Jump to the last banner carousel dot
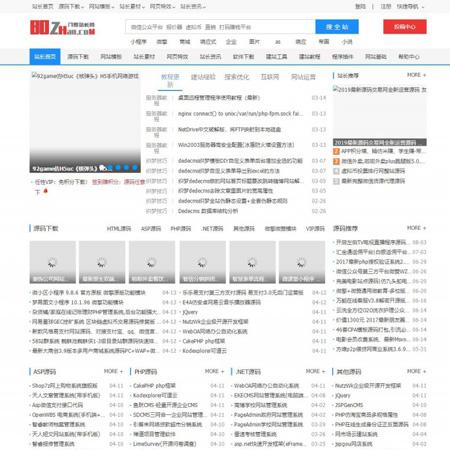 click(x=135, y=168)
